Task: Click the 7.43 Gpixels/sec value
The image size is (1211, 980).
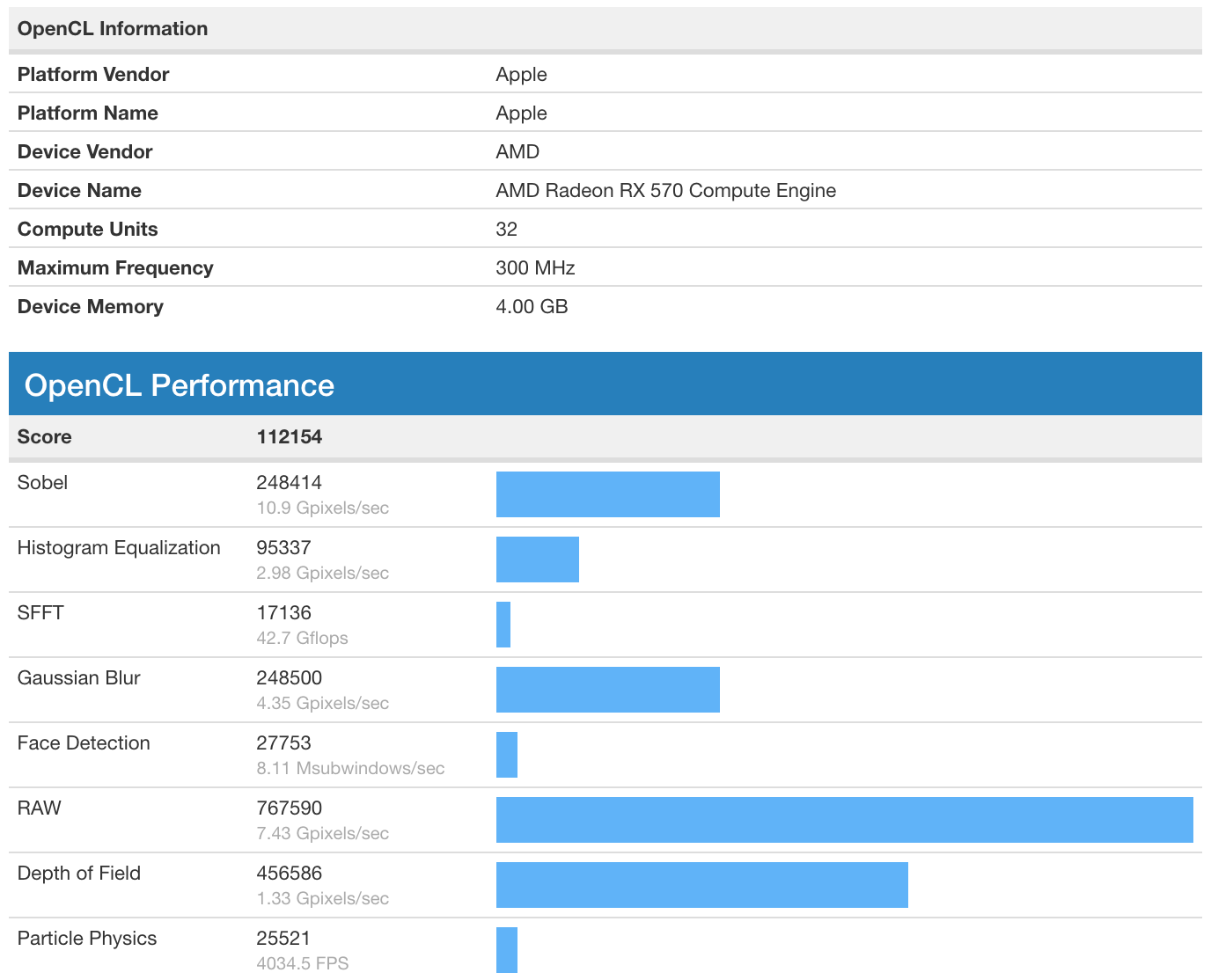Action: 323,833
